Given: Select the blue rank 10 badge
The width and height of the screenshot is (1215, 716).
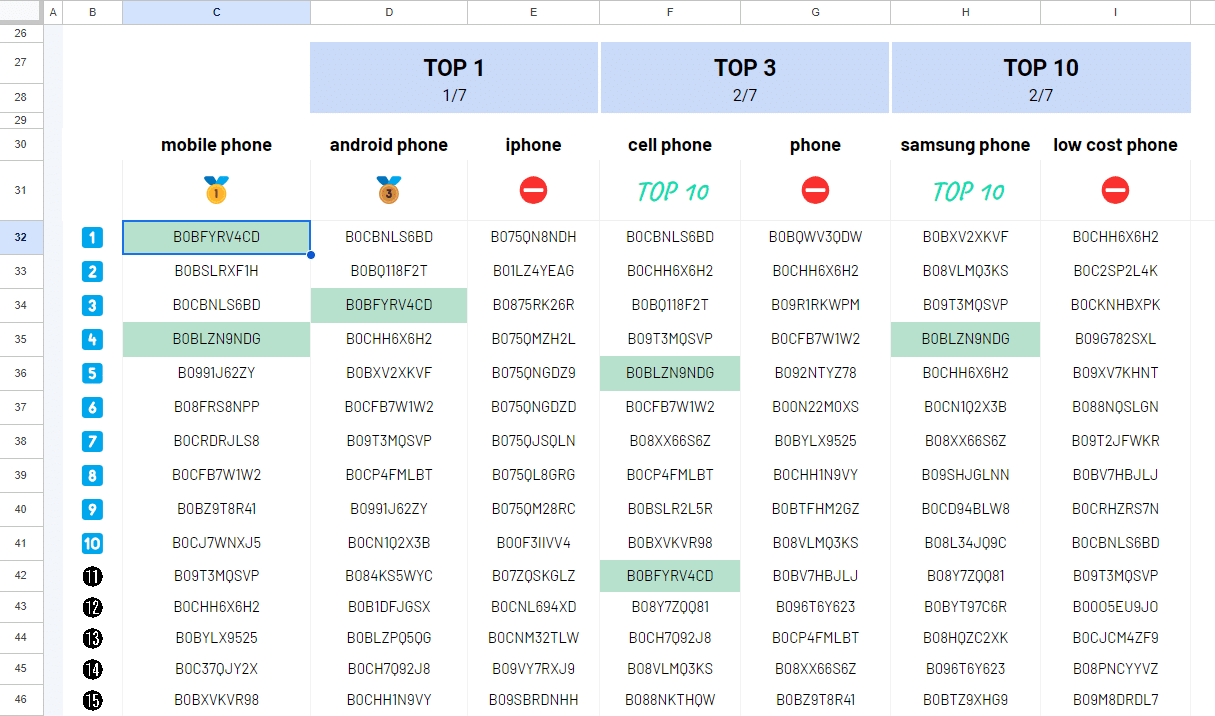Looking at the screenshot, I should 92,544.
